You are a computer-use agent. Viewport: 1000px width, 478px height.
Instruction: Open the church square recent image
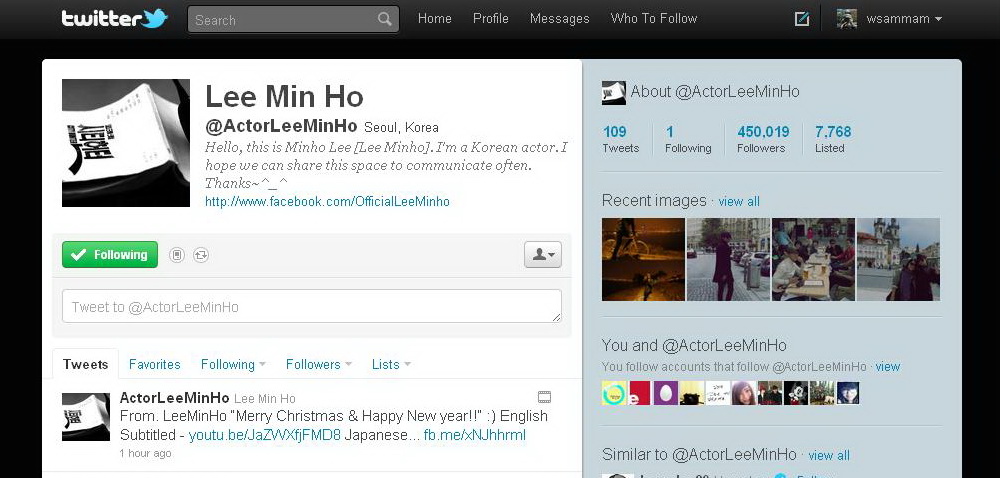pos(898,259)
